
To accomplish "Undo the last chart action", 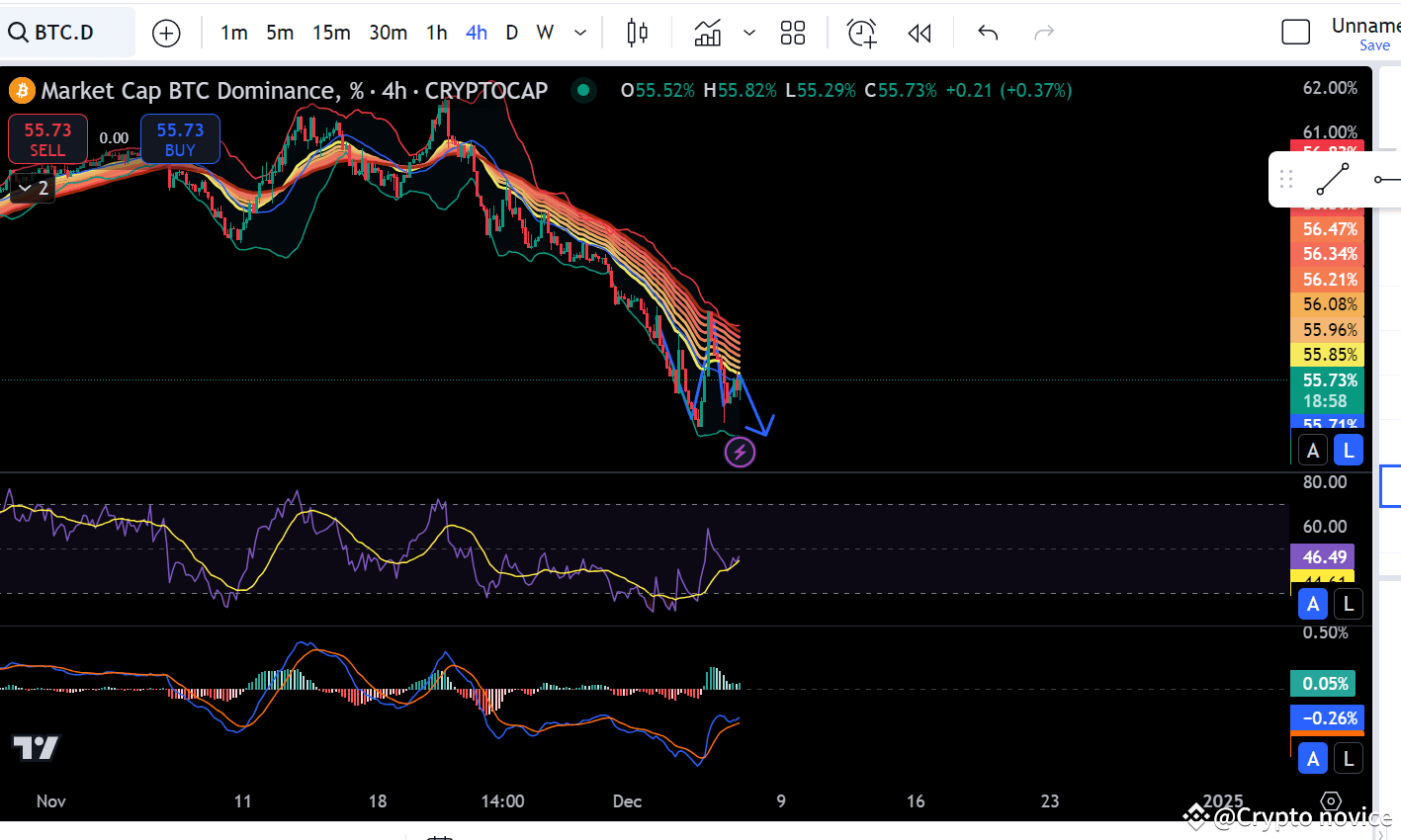I will (x=988, y=33).
